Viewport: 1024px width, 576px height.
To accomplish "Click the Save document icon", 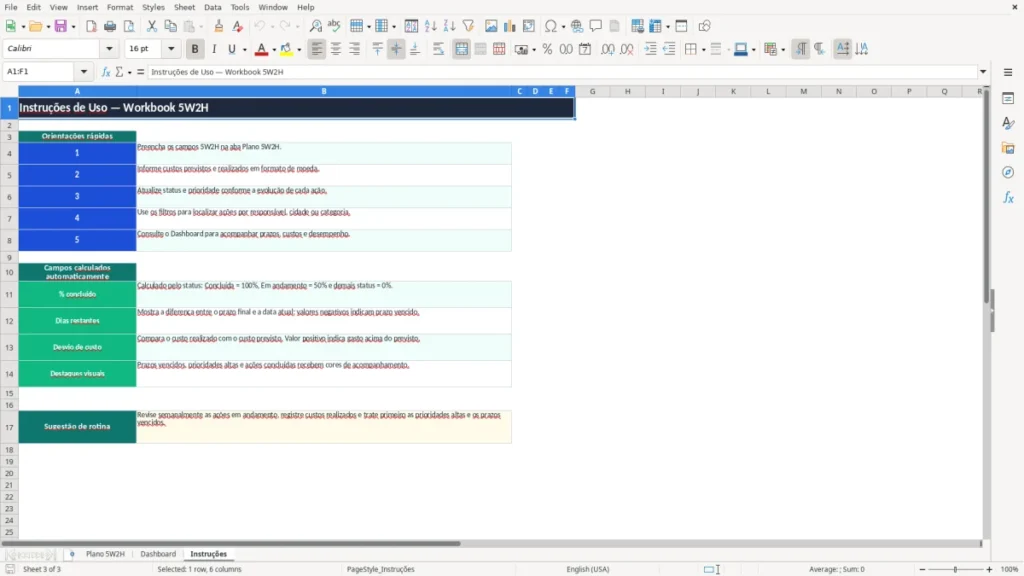I will coord(61,26).
